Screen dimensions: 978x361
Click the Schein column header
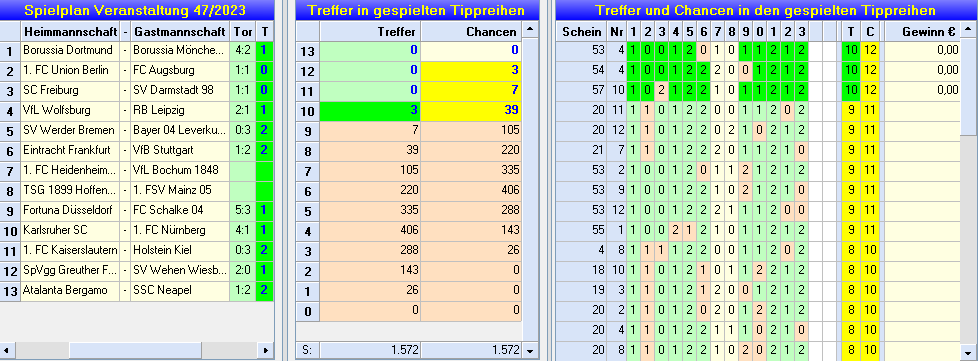point(581,31)
